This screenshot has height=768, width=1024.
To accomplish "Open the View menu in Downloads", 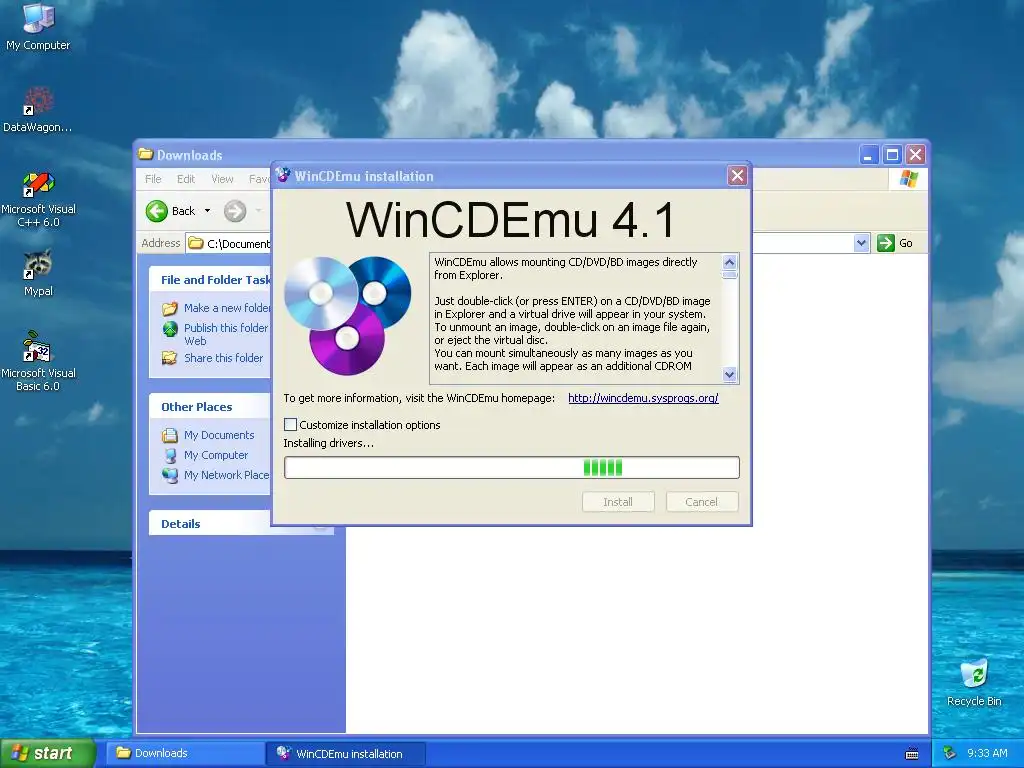I will pyautogui.click(x=222, y=179).
